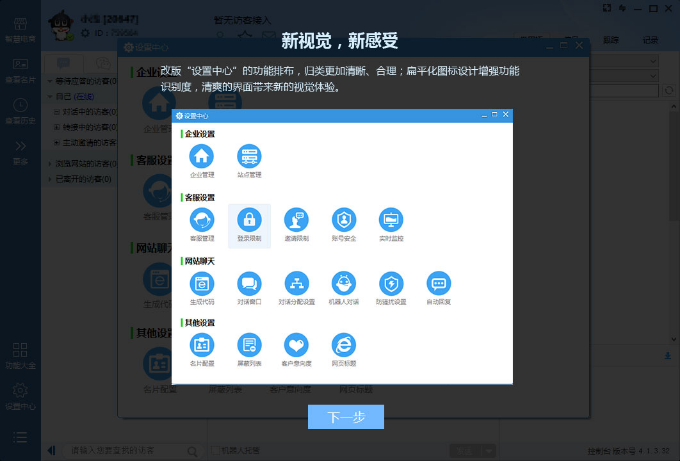Open the 生成代码 icon
The image size is (680, 461).
click(202, 282)
